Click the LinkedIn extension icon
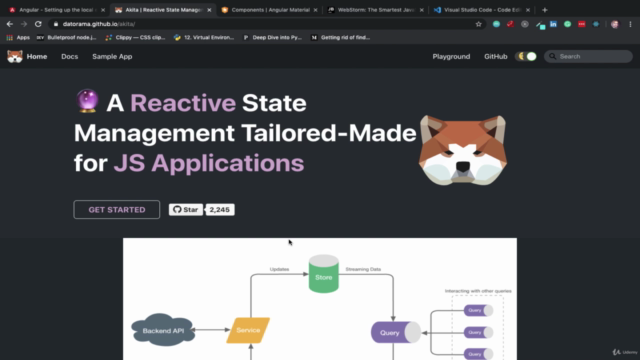This screenshot has height=360, width=640. pos(553,24)
